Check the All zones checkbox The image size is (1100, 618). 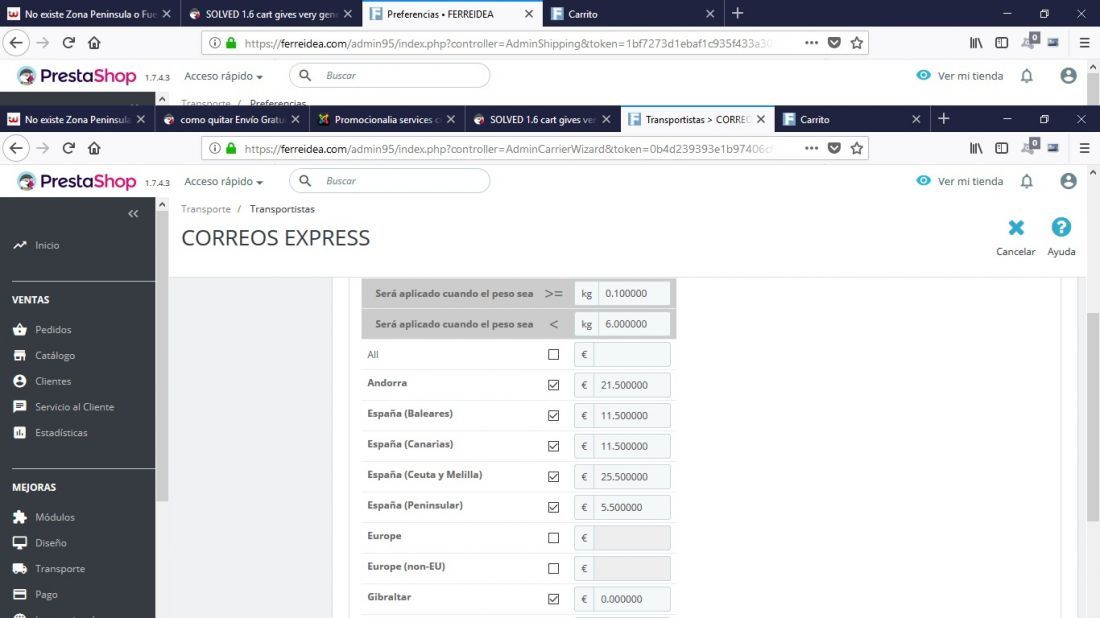point(554,354)
